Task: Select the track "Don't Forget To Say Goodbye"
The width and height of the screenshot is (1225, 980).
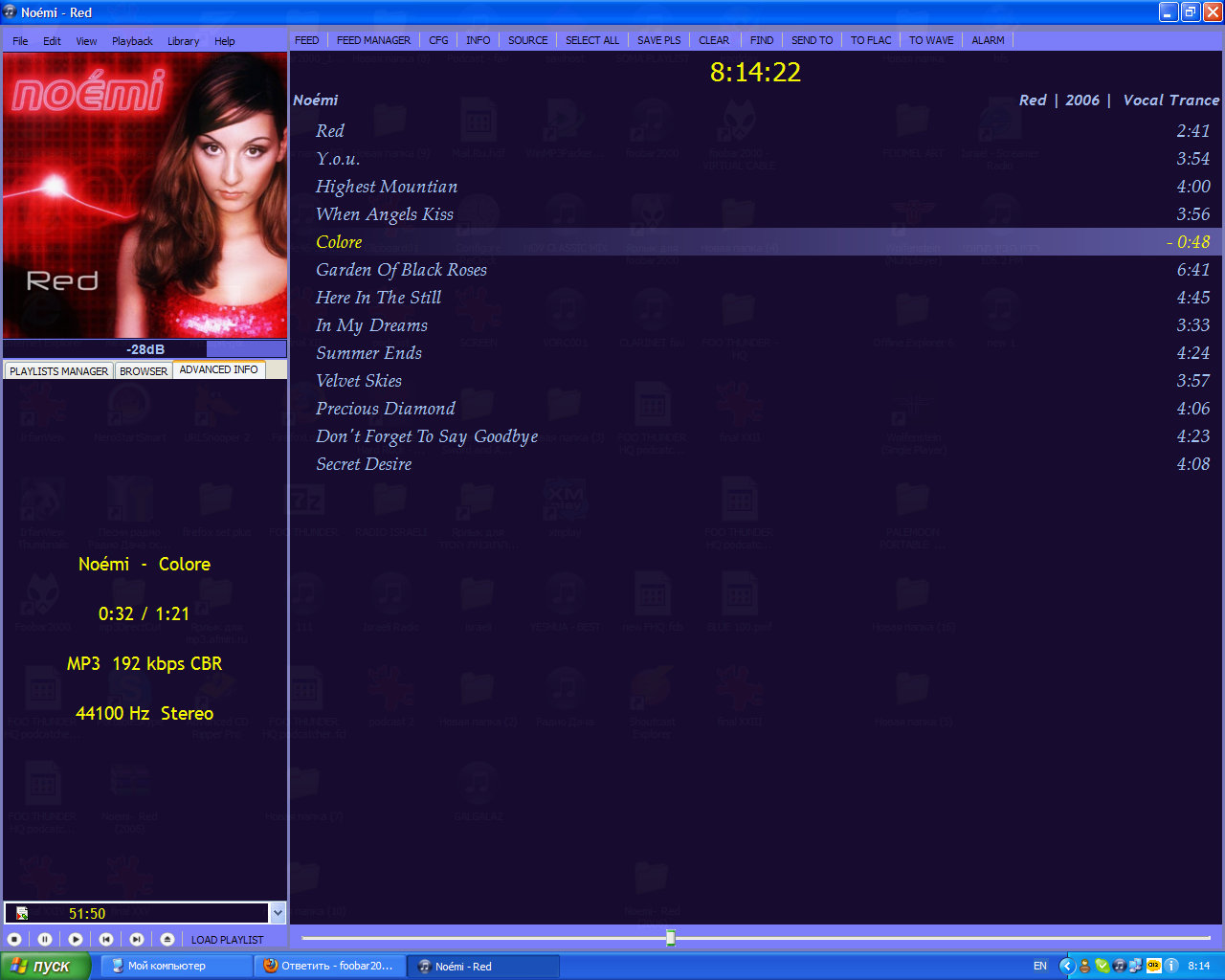Action: coord(756,436)
